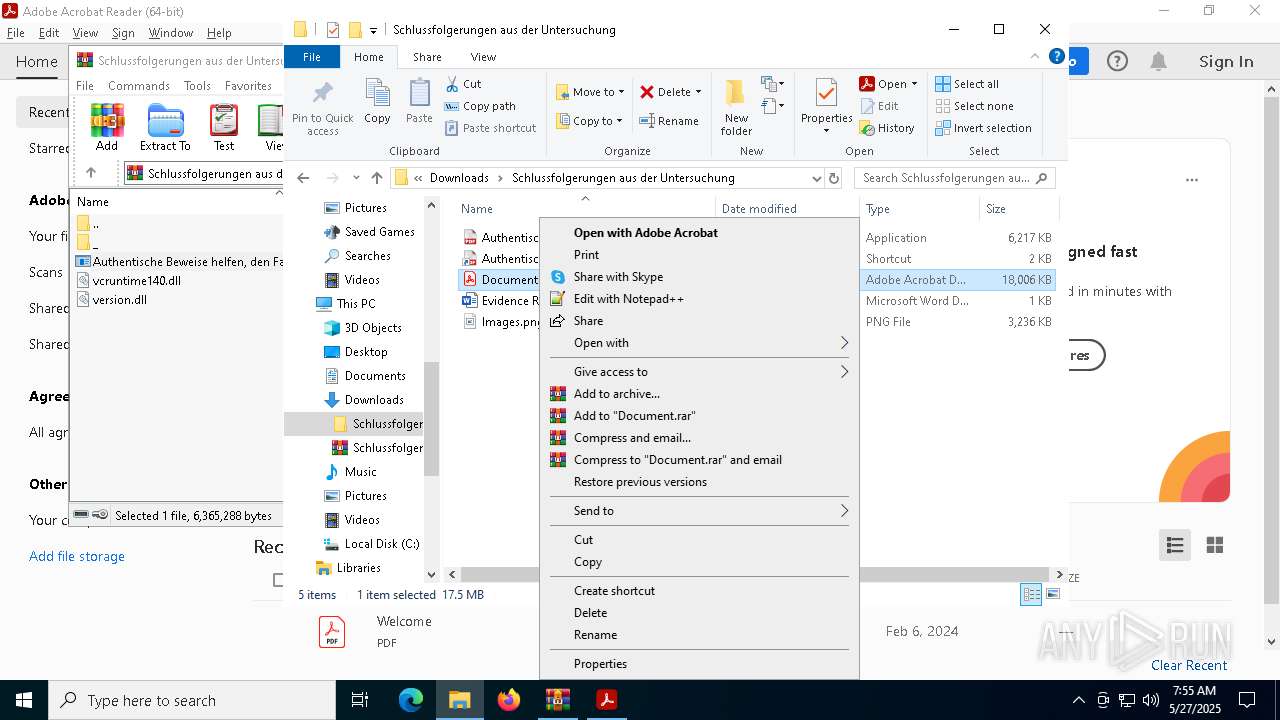Click the History ribbon button
This screenshot has width=1280, height=720.
click(887, 128)
